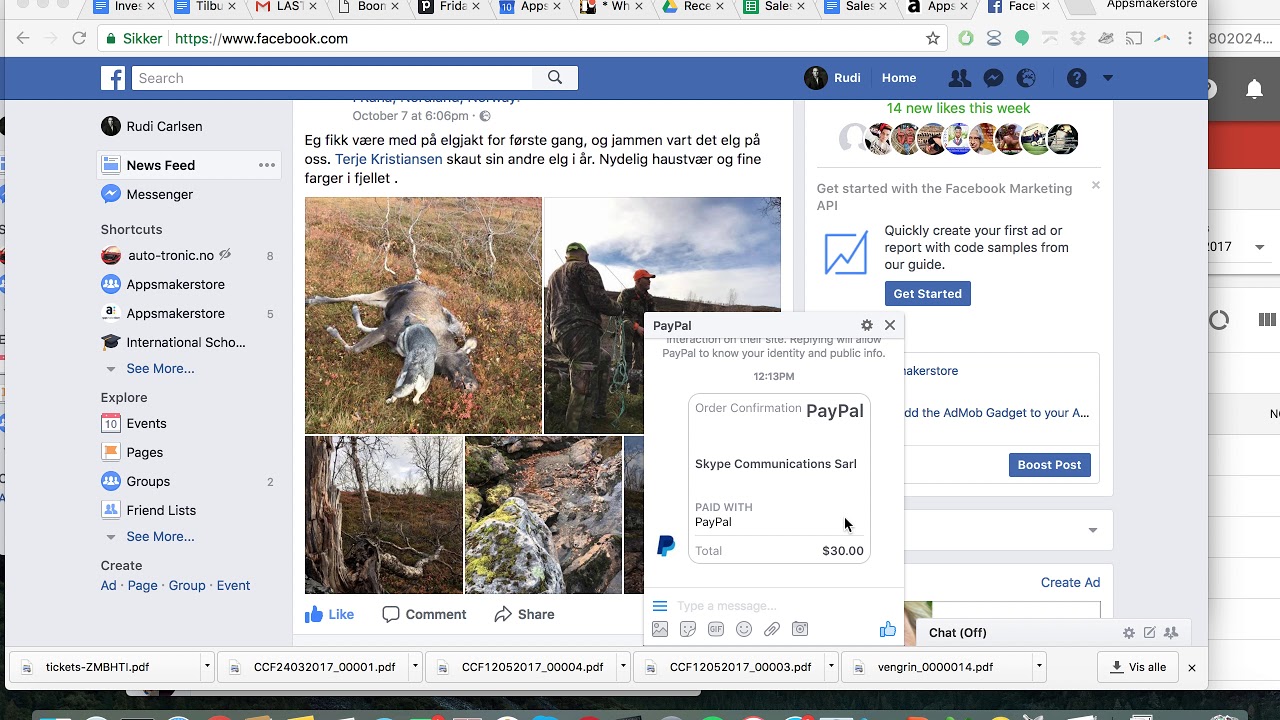Click the Cast icon in browser toolbar
Screen dimensions: 1280x720
pyautogui.click(x=1134, y=39)
